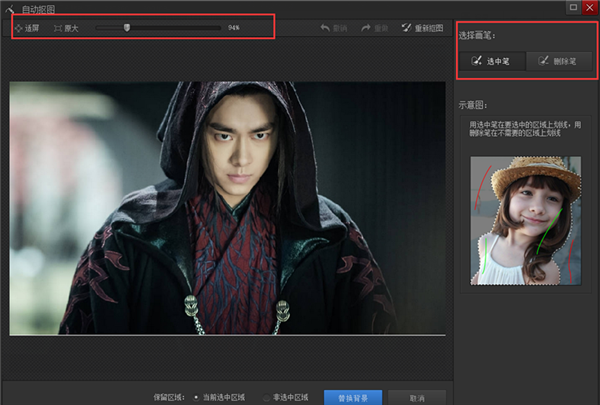Click the 94% zoom percentage label
600x405 pixels.
click(234, 28)
